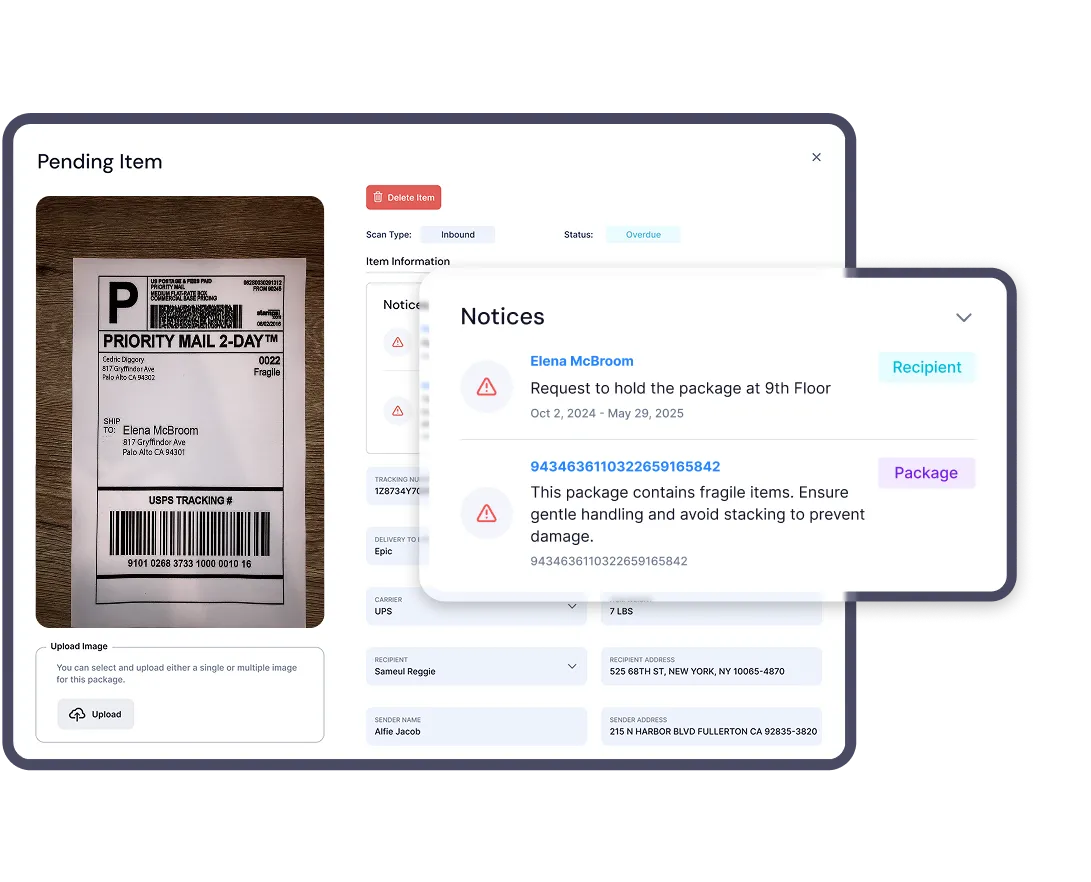
Task: Click warning icon beside fragile package notice
Action: pyautogui.click(x=486, y=513)
